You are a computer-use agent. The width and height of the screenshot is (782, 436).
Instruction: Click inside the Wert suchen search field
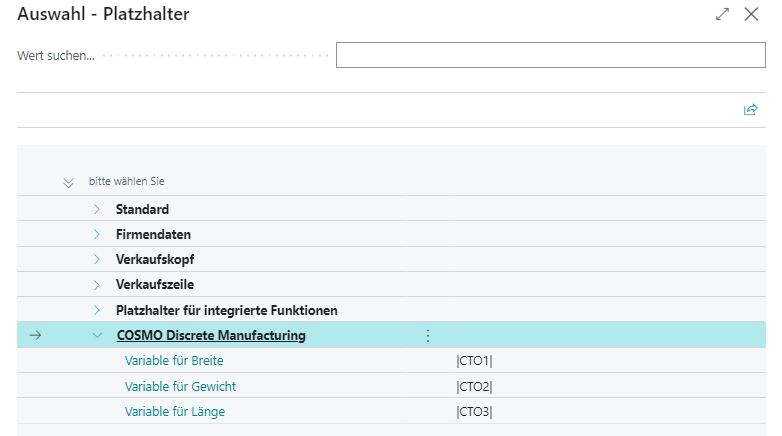550,55
